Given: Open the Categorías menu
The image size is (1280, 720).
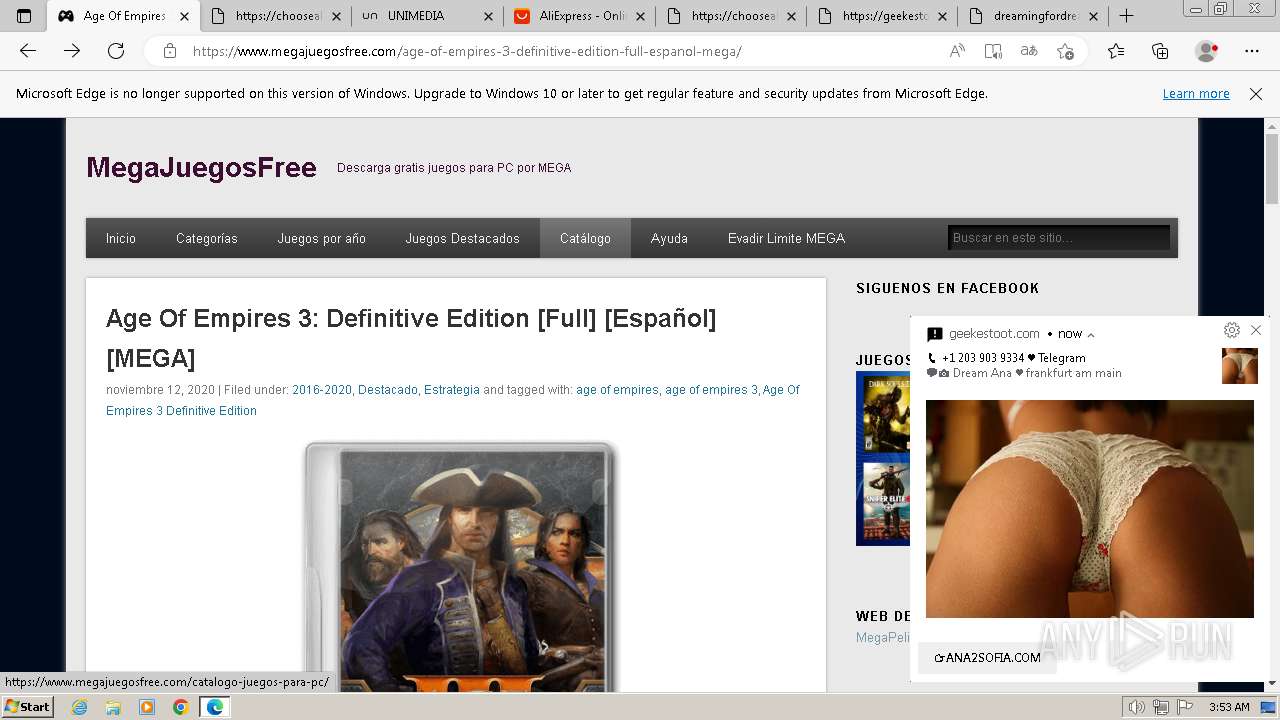Looking at the screenshot, I should (207, 238).
